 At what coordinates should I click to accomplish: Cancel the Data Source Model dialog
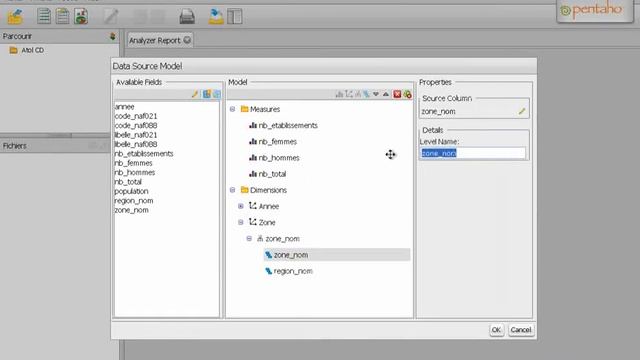(521, 330)
